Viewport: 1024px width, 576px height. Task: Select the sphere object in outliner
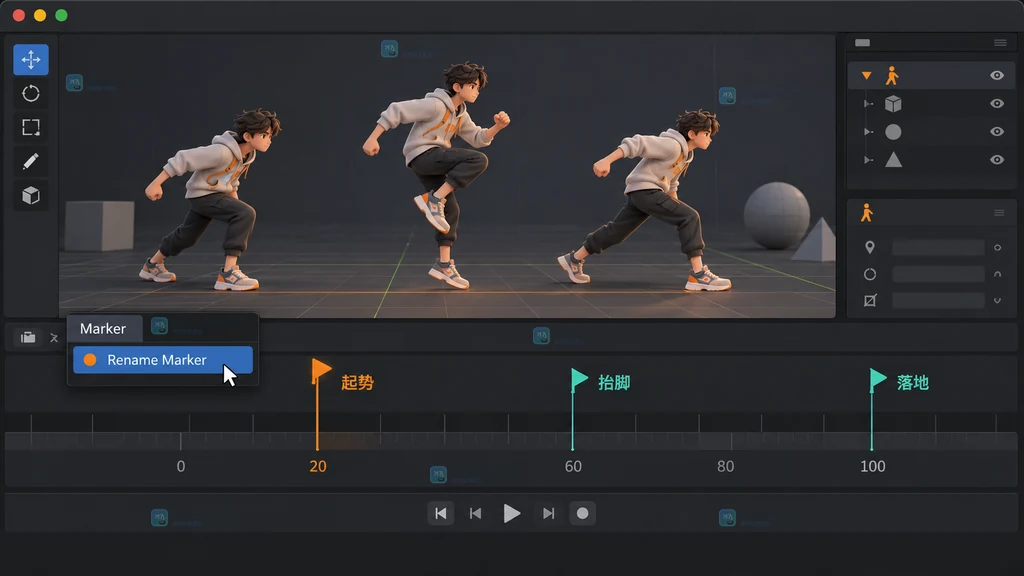[893, 132]
